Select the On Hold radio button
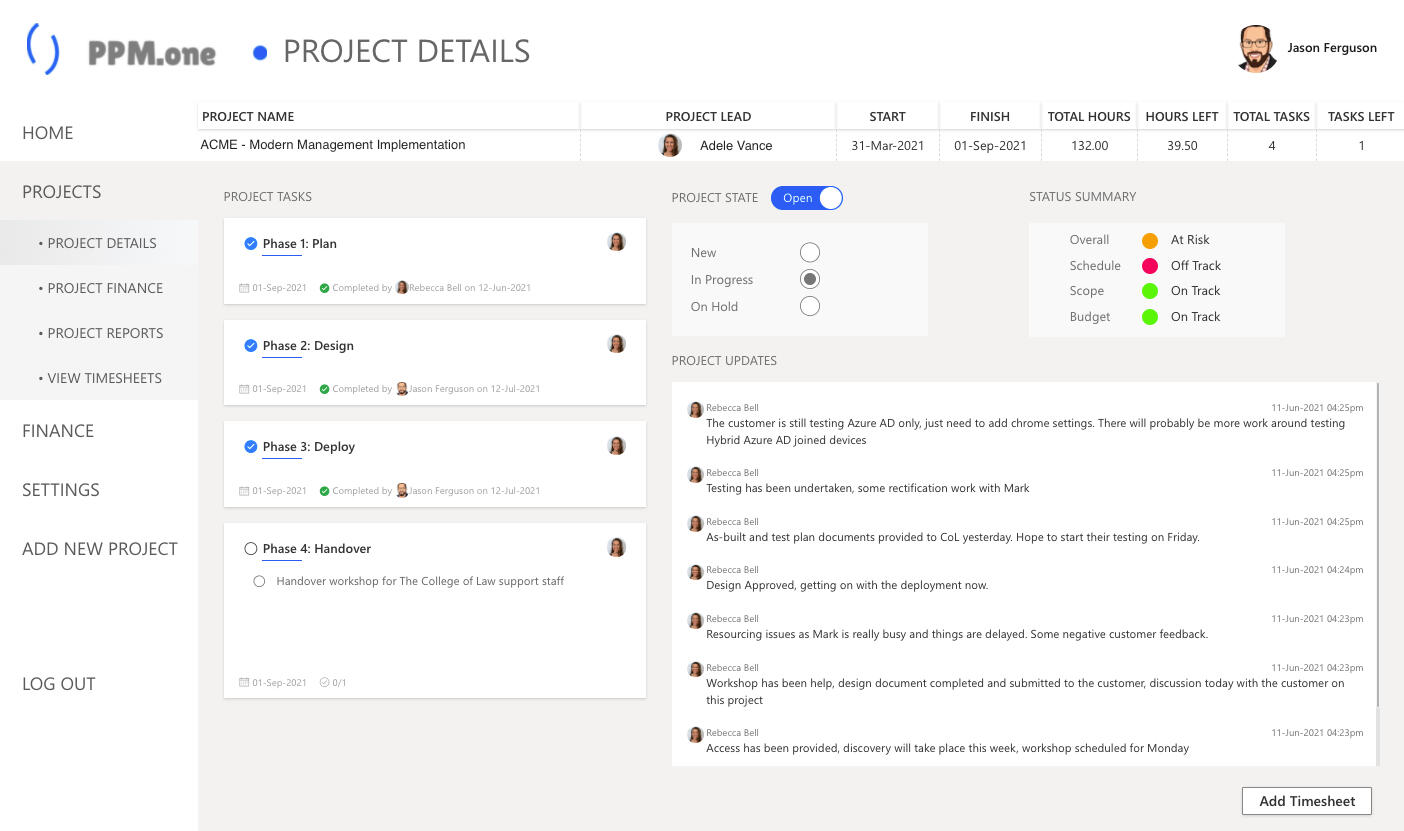The height and width of the screenshot is (831, 1404). coord(810,307)
